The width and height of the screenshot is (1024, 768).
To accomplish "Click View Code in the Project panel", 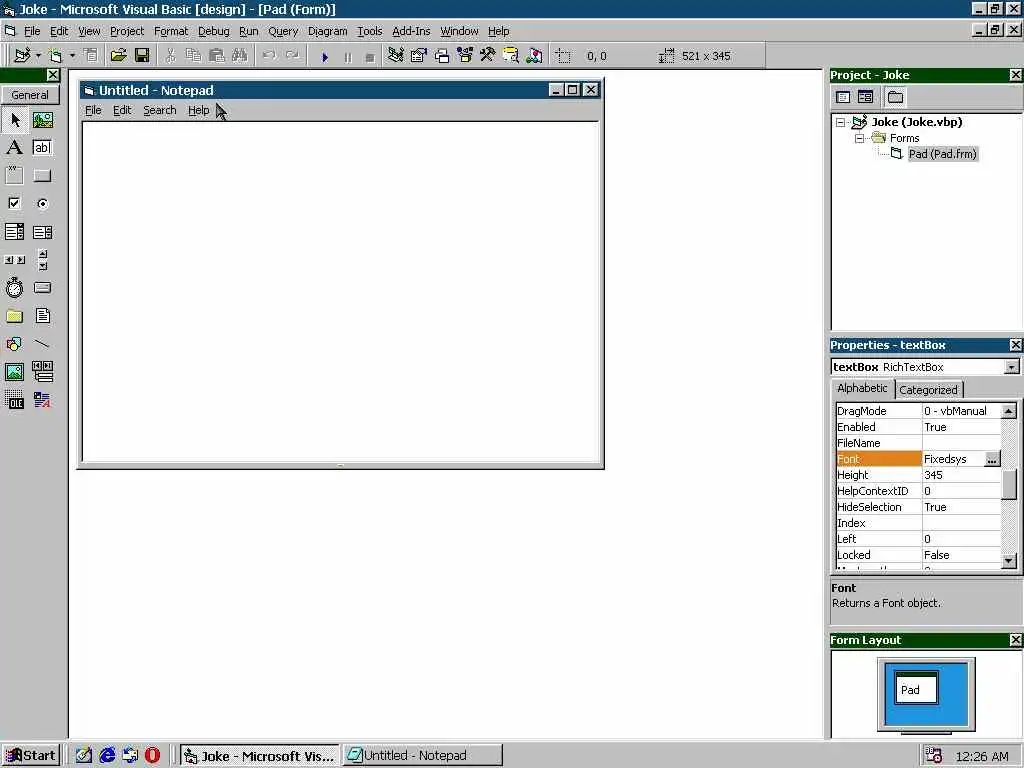I will (843, 97).
